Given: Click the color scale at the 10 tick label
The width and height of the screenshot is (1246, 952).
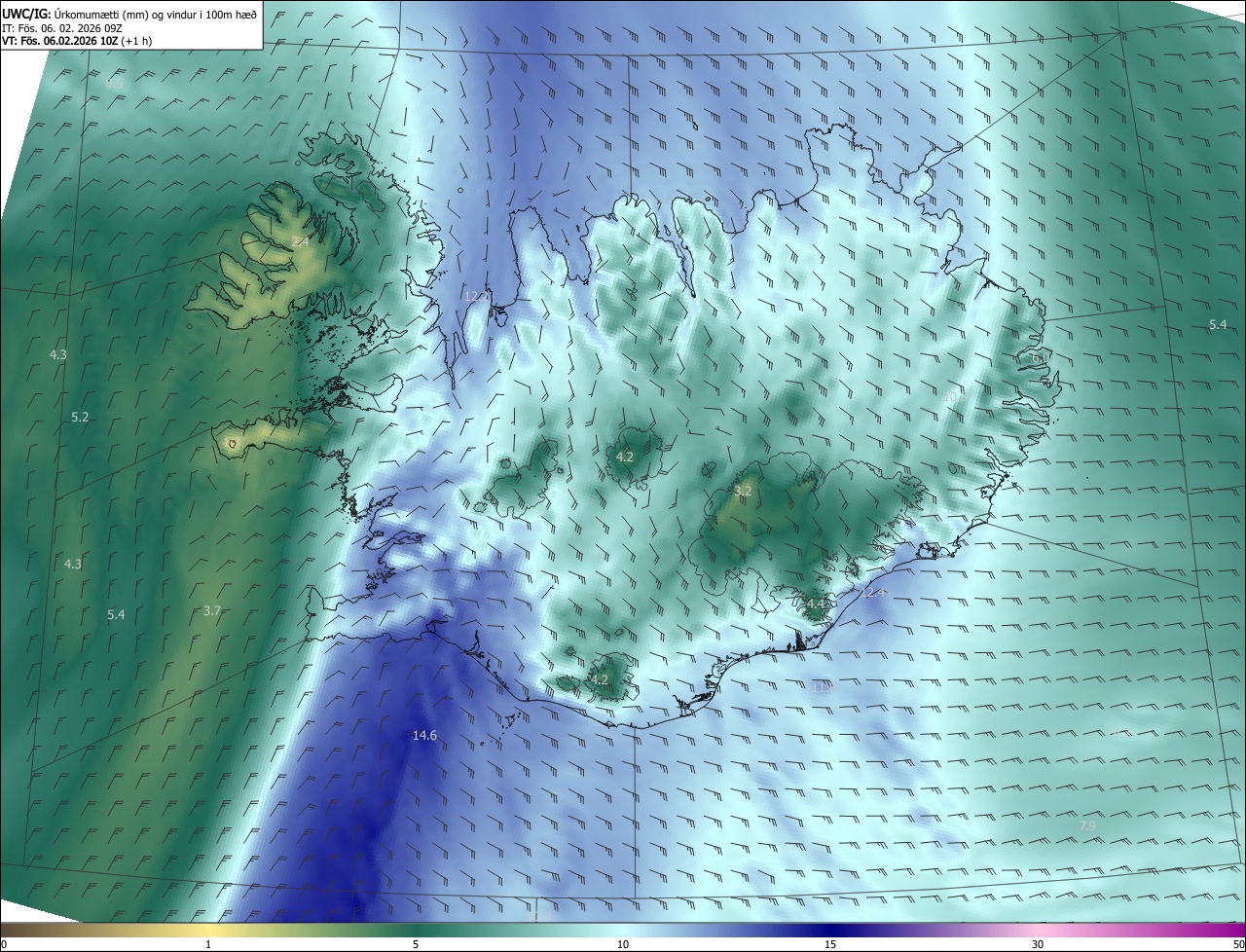Looking at the screenshot, I should coord(623,944).
